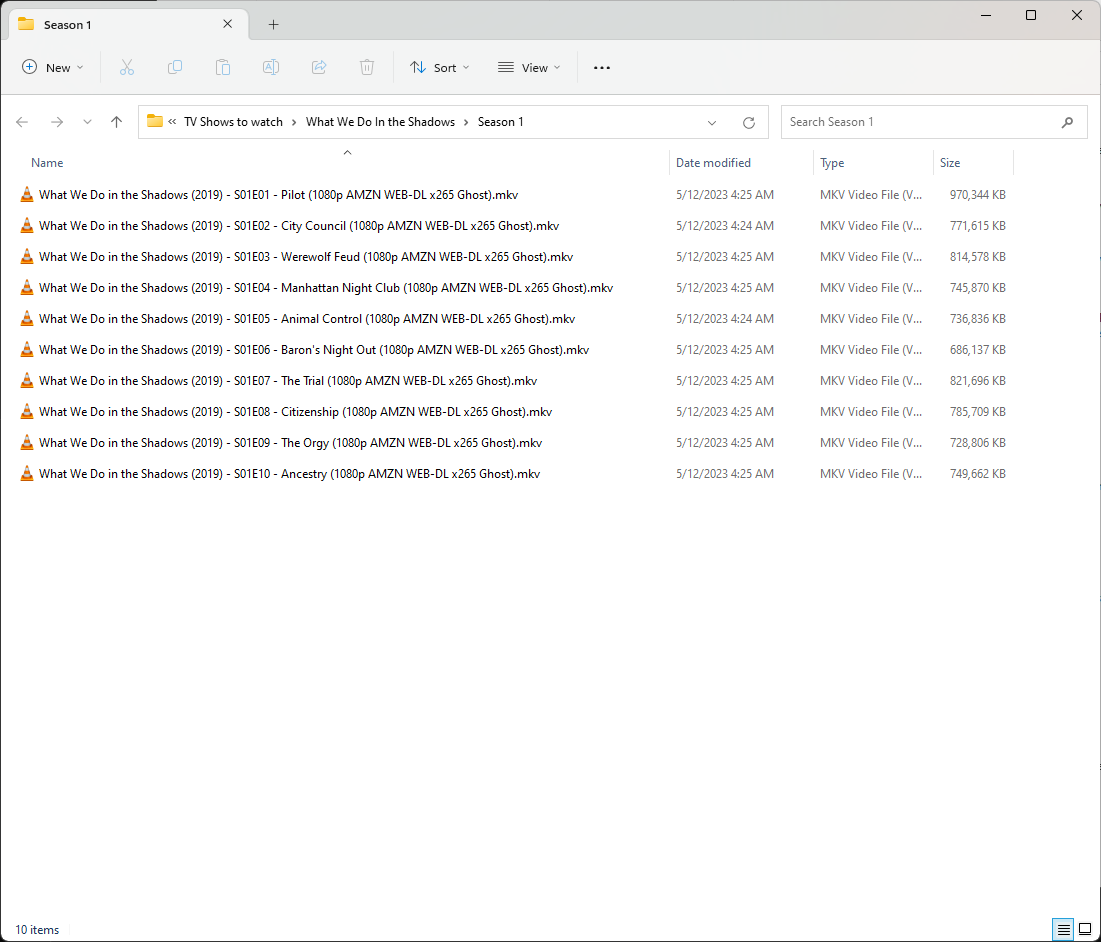The height and width of the screenshot is (942, 1101).
Task: Open the Sort dropdown menu
Action: click(x=440, y=67)
